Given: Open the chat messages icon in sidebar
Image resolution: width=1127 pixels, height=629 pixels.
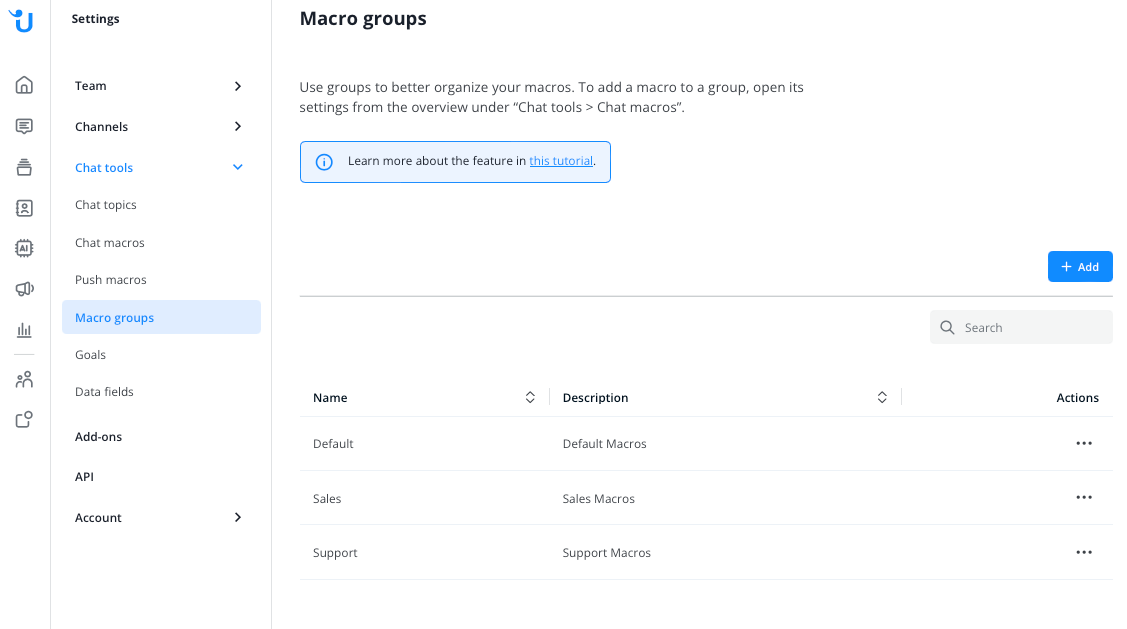Looking at the screenshot, I should 24,126.
